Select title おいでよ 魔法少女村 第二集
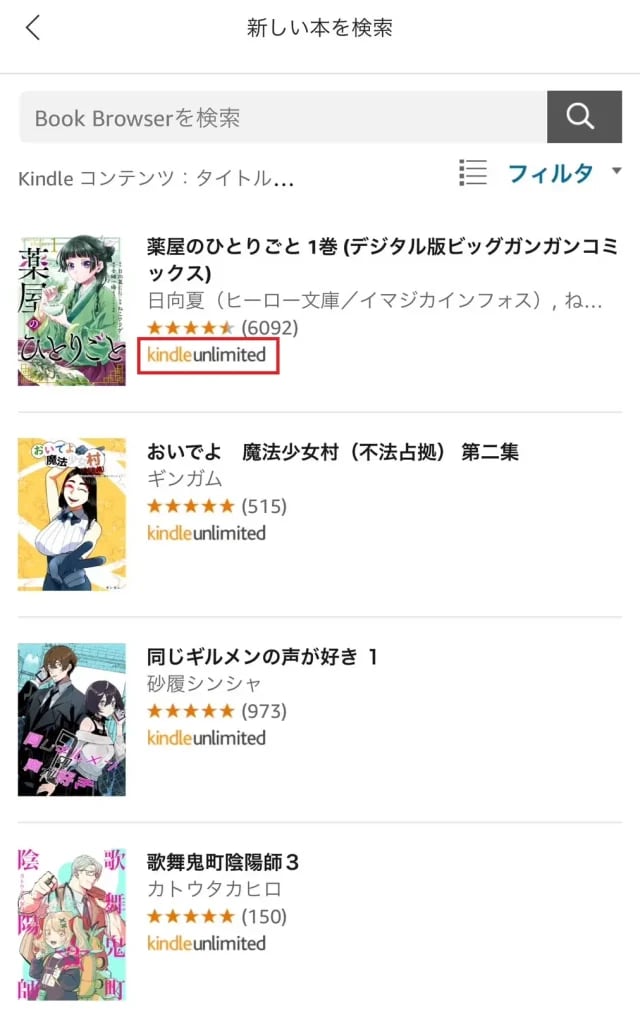This screenshot has height=1024, width=640. pos(333,452)
